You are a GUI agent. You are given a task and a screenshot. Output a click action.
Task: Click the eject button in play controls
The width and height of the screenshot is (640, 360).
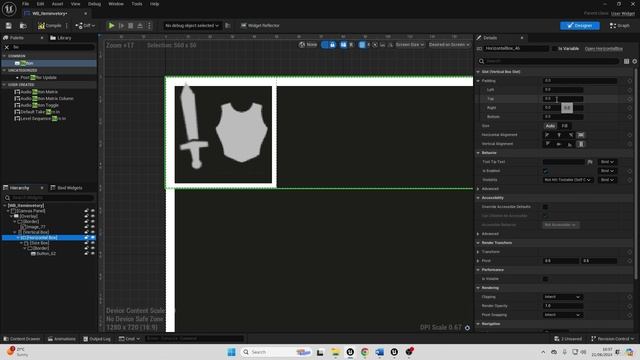[140, 25]
